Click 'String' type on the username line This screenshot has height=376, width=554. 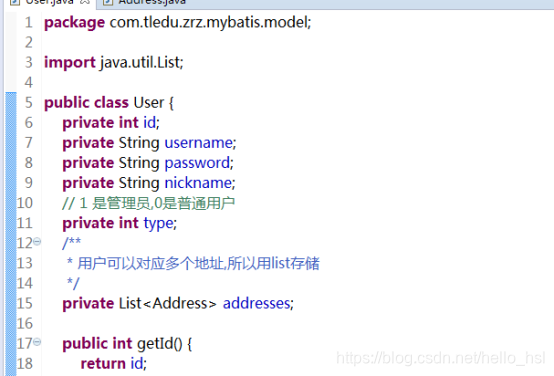coord(139,143)
